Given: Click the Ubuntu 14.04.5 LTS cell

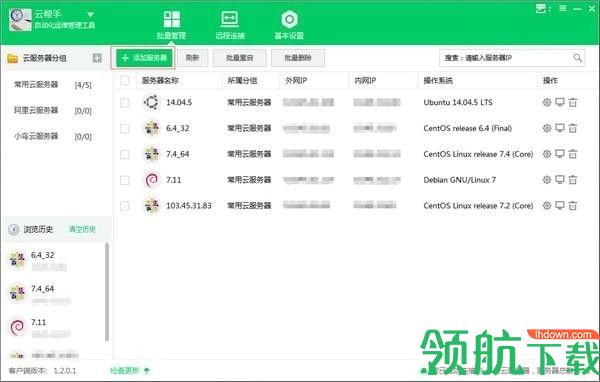Looking at the screenshot, I should point(458,102).
